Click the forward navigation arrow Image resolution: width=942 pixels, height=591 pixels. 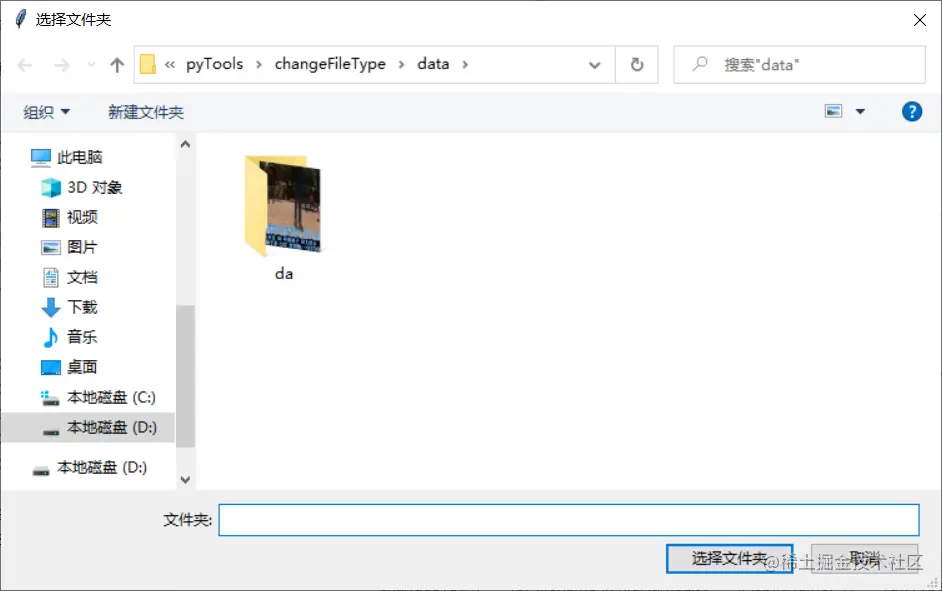(x=60, y=64)
